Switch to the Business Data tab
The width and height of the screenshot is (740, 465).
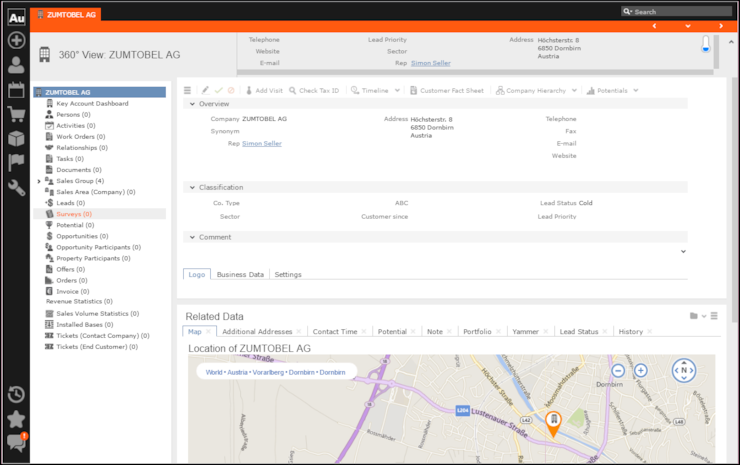coord(240,274)
